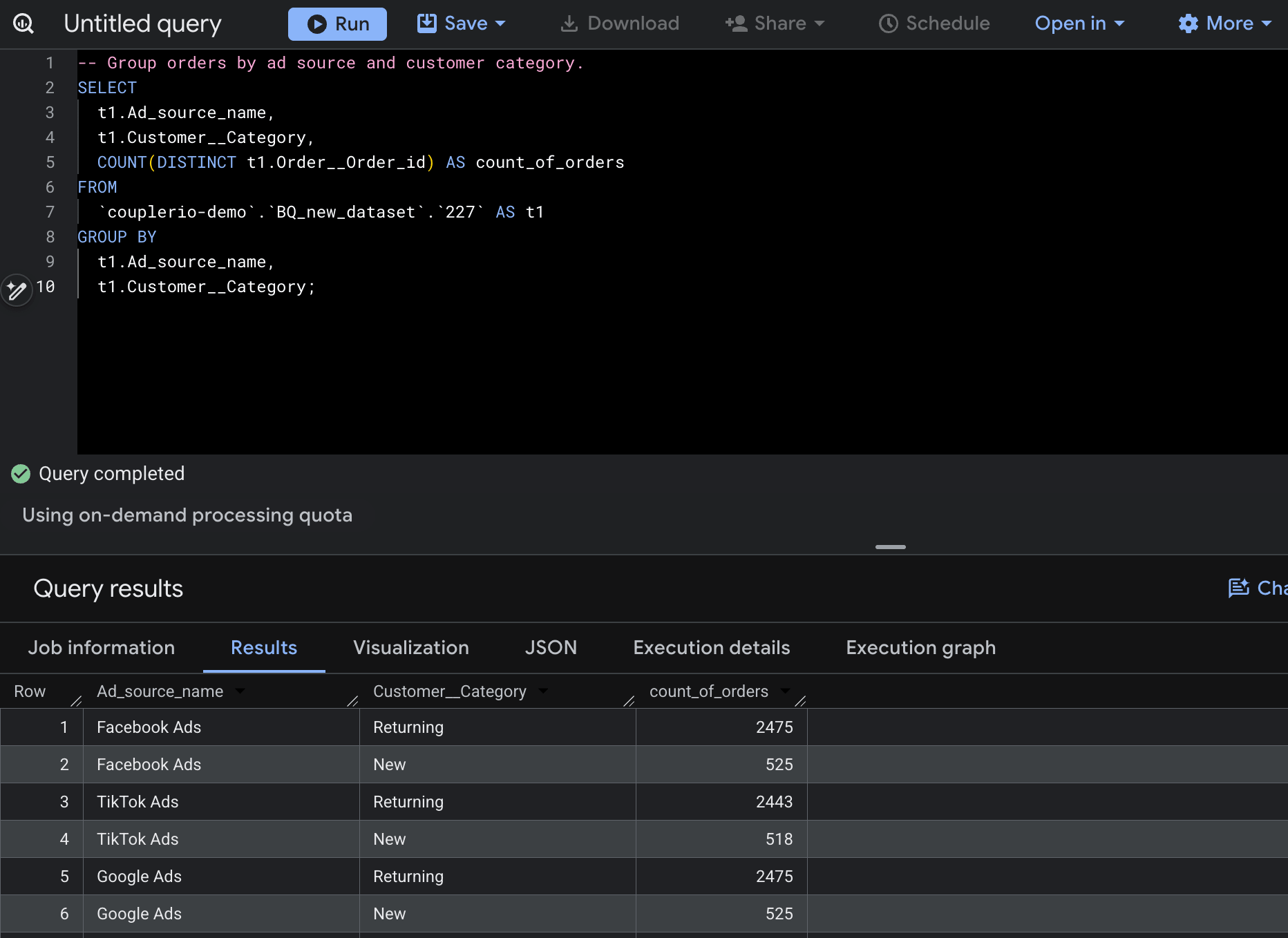View the Execution graph tab
Screen dimensions: 1288x938
[x=921, y=648]
